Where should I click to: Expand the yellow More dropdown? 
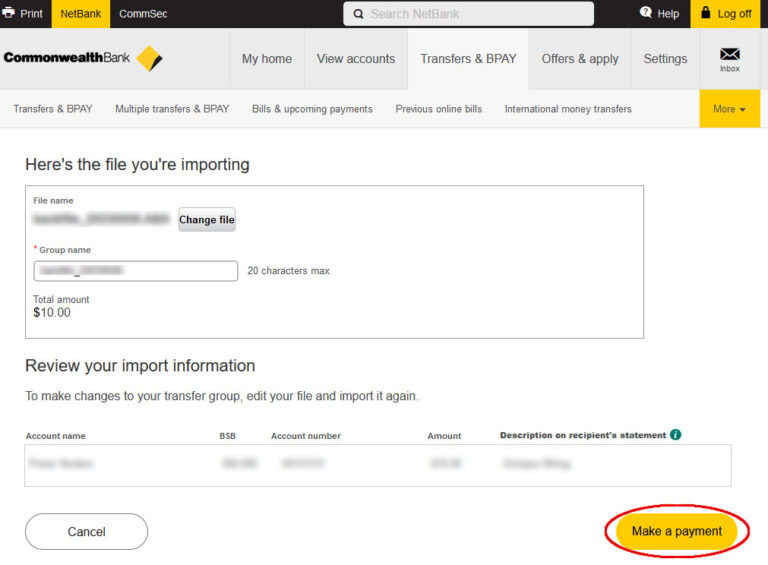[729, 109]
